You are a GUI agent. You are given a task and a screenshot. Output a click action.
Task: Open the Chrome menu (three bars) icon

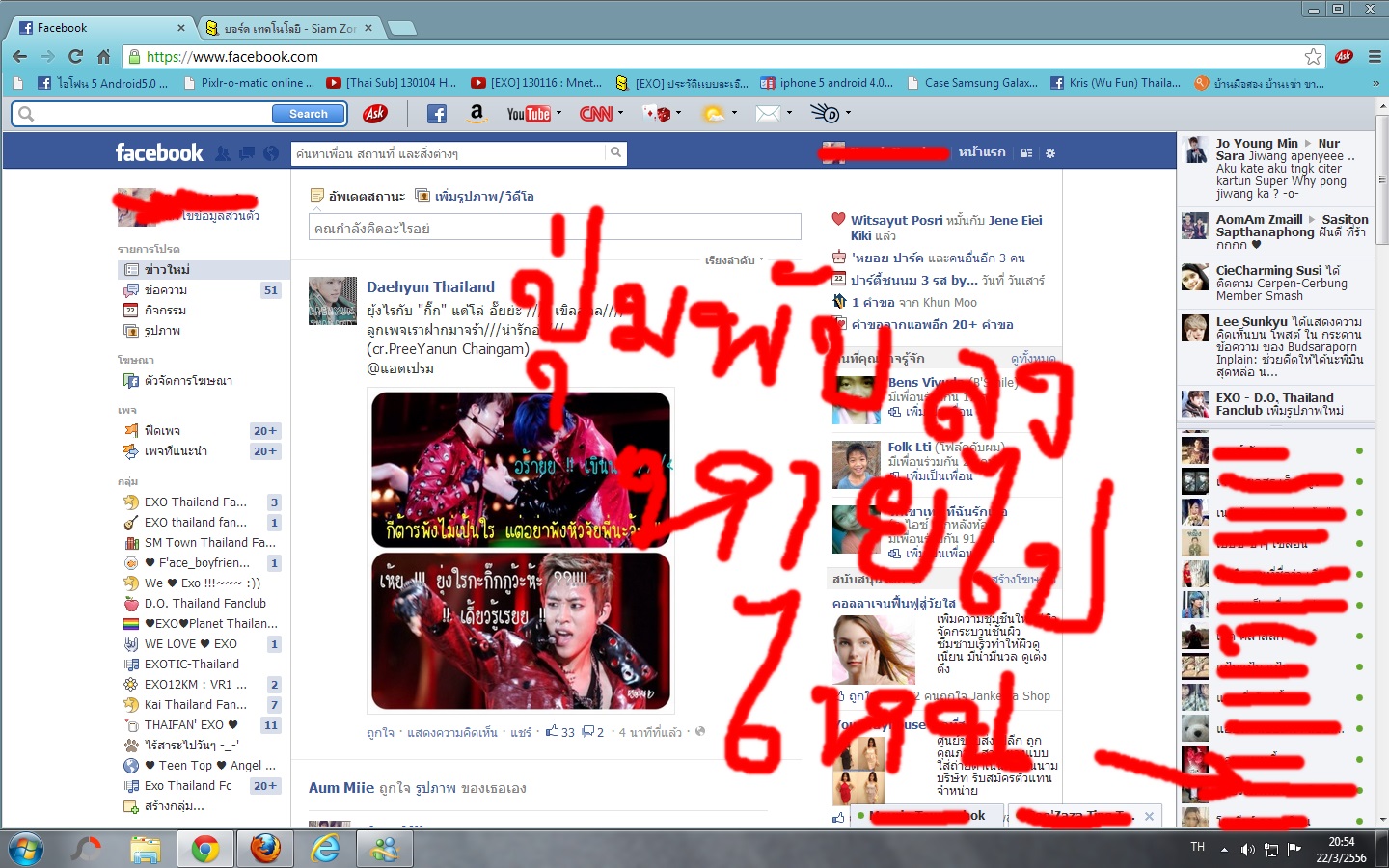point(1375,57)
